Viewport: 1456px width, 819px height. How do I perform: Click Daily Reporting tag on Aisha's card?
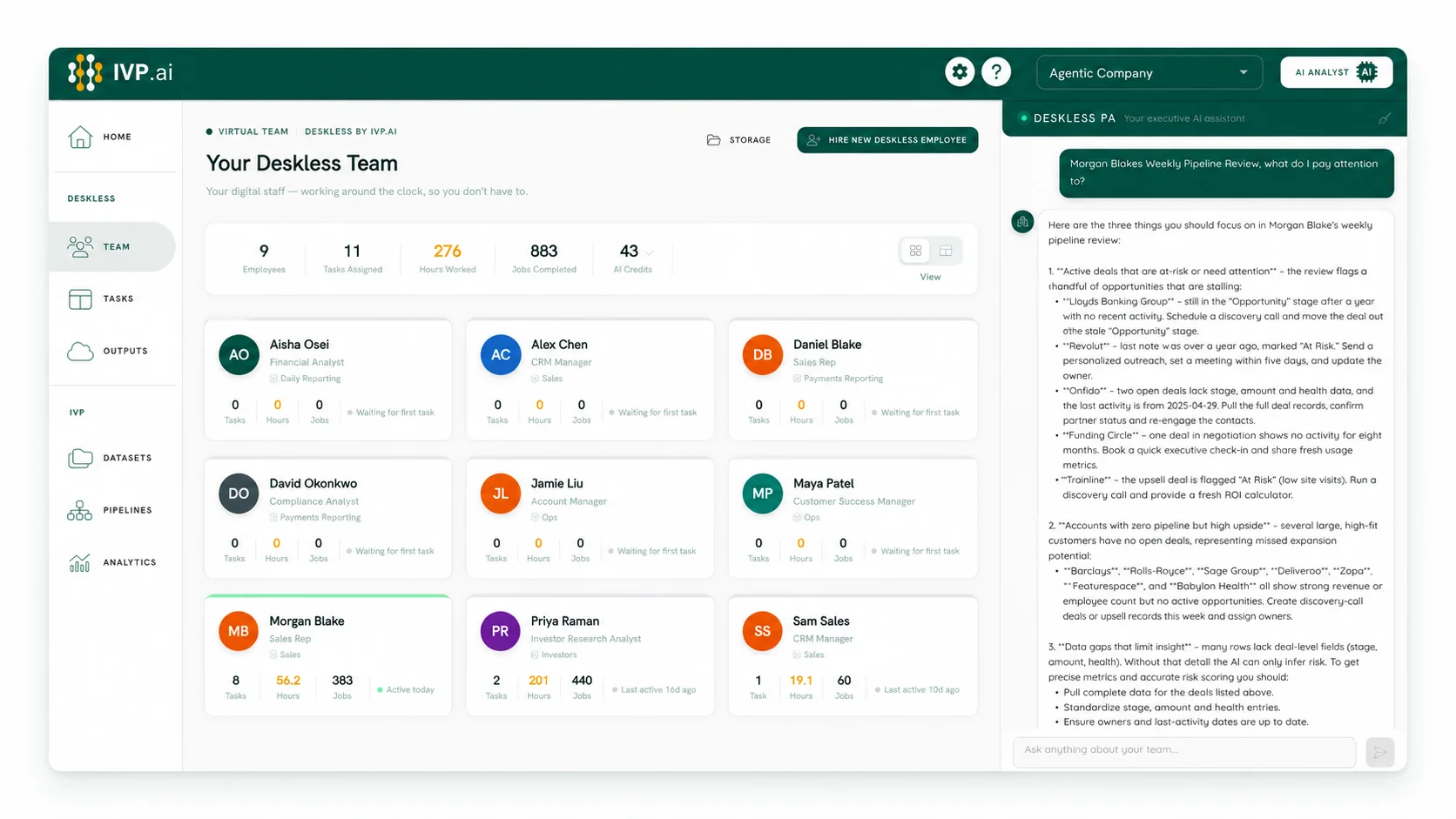point(305,379)
